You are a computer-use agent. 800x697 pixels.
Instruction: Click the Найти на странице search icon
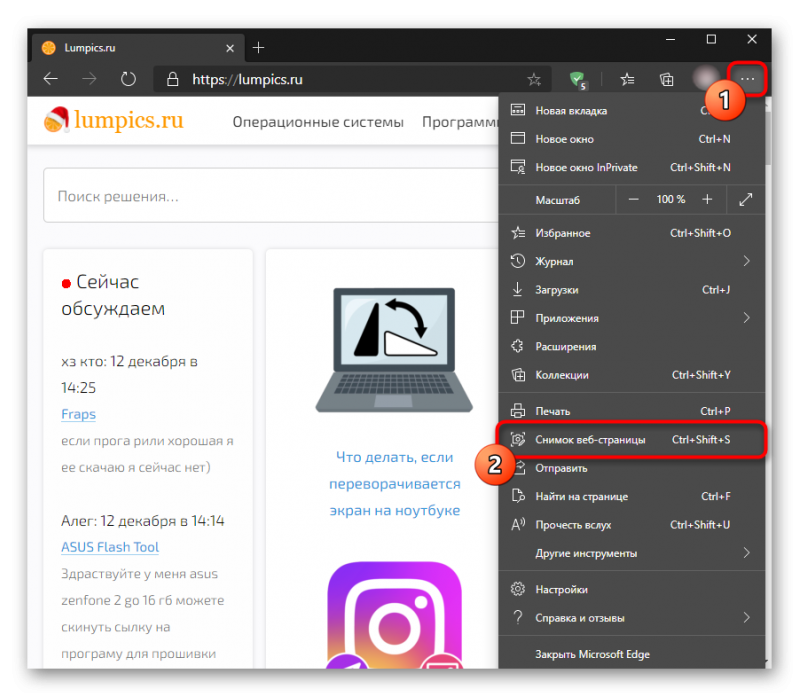[x=518, y=496]
